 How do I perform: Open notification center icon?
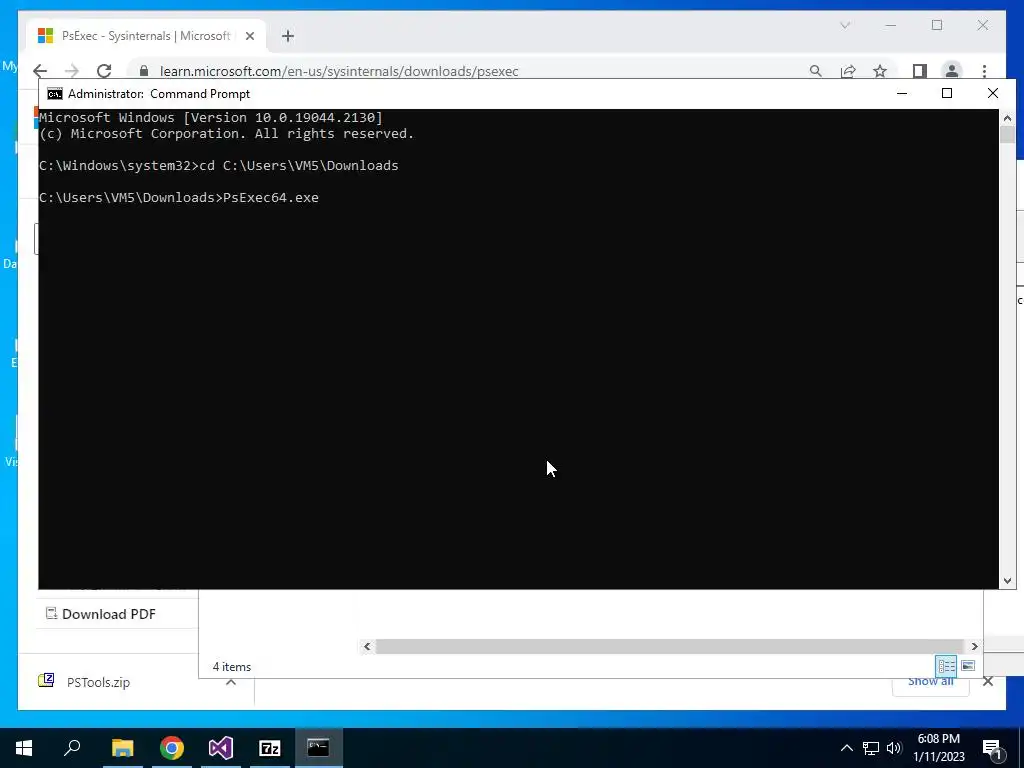[991, 748]
